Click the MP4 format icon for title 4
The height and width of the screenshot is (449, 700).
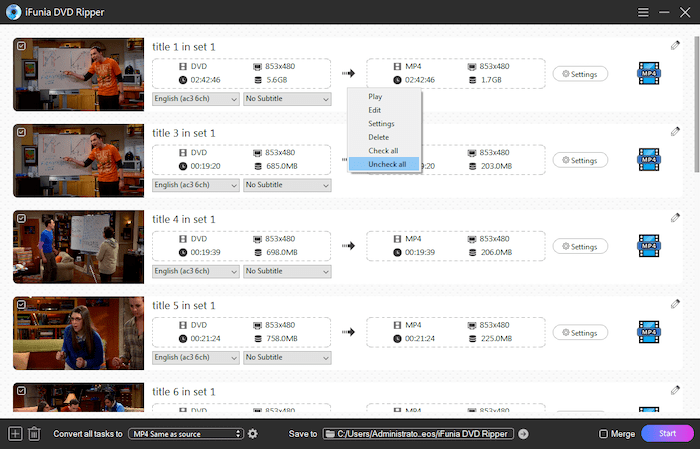pos(649,246)
